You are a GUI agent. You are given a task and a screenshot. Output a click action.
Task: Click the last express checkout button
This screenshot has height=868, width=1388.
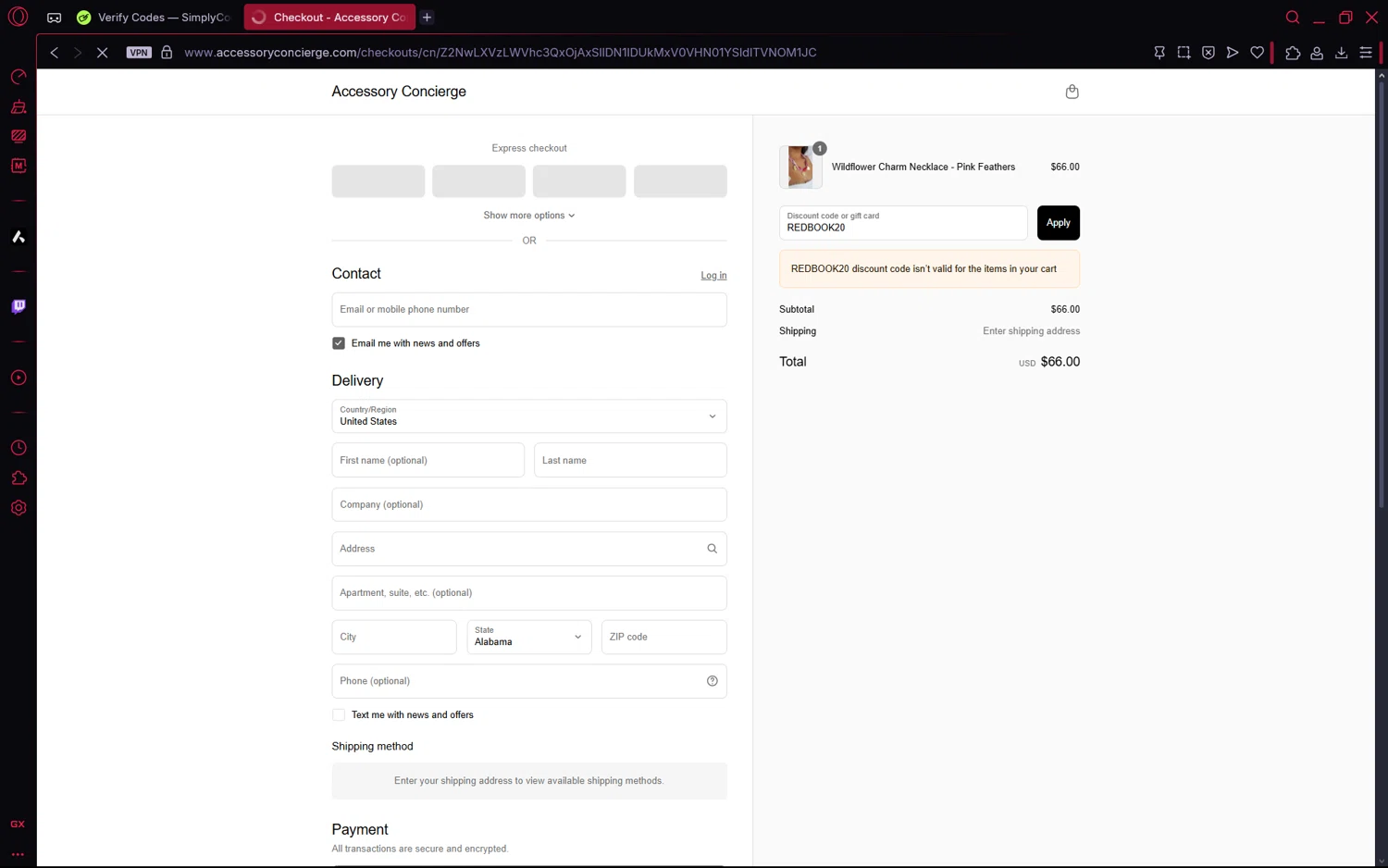point(680,181)
